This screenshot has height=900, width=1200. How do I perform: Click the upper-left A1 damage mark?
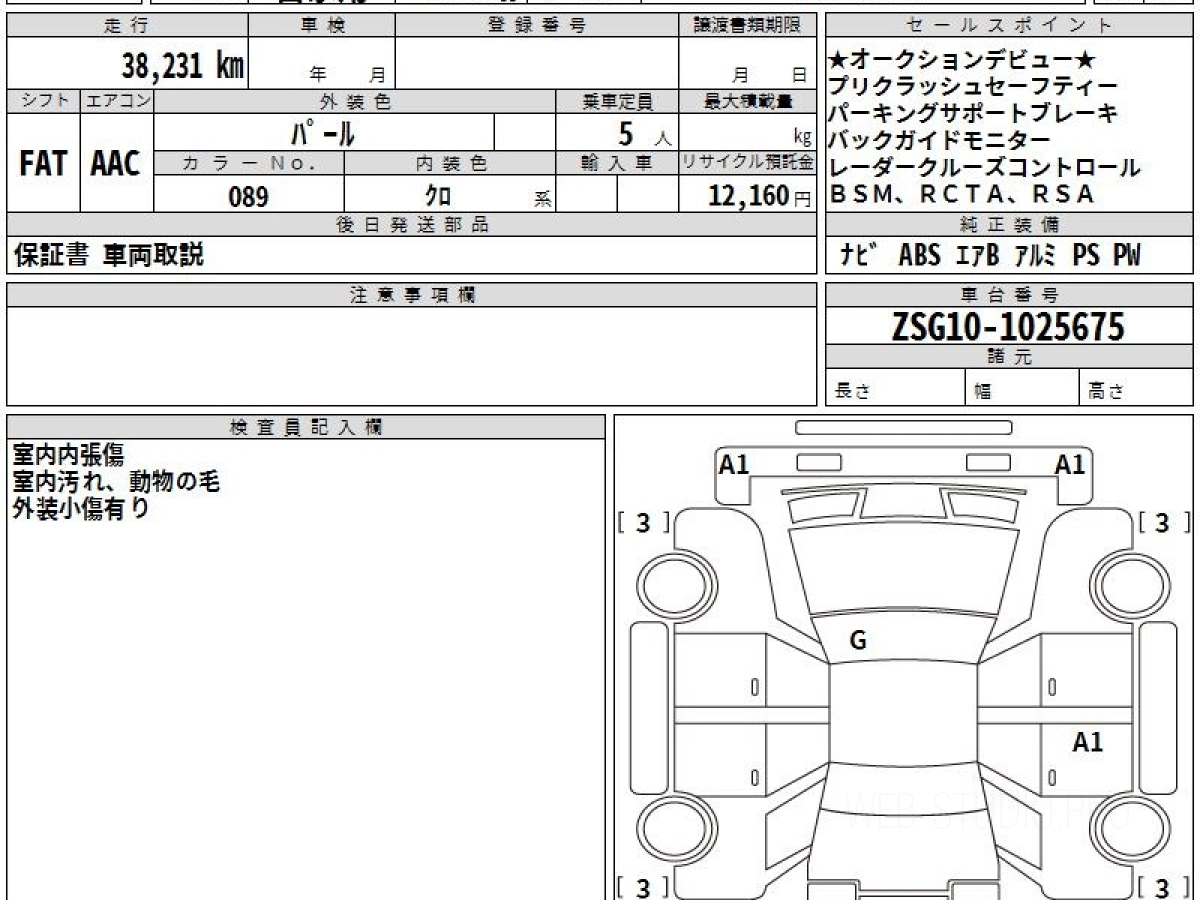click(734, 464)
